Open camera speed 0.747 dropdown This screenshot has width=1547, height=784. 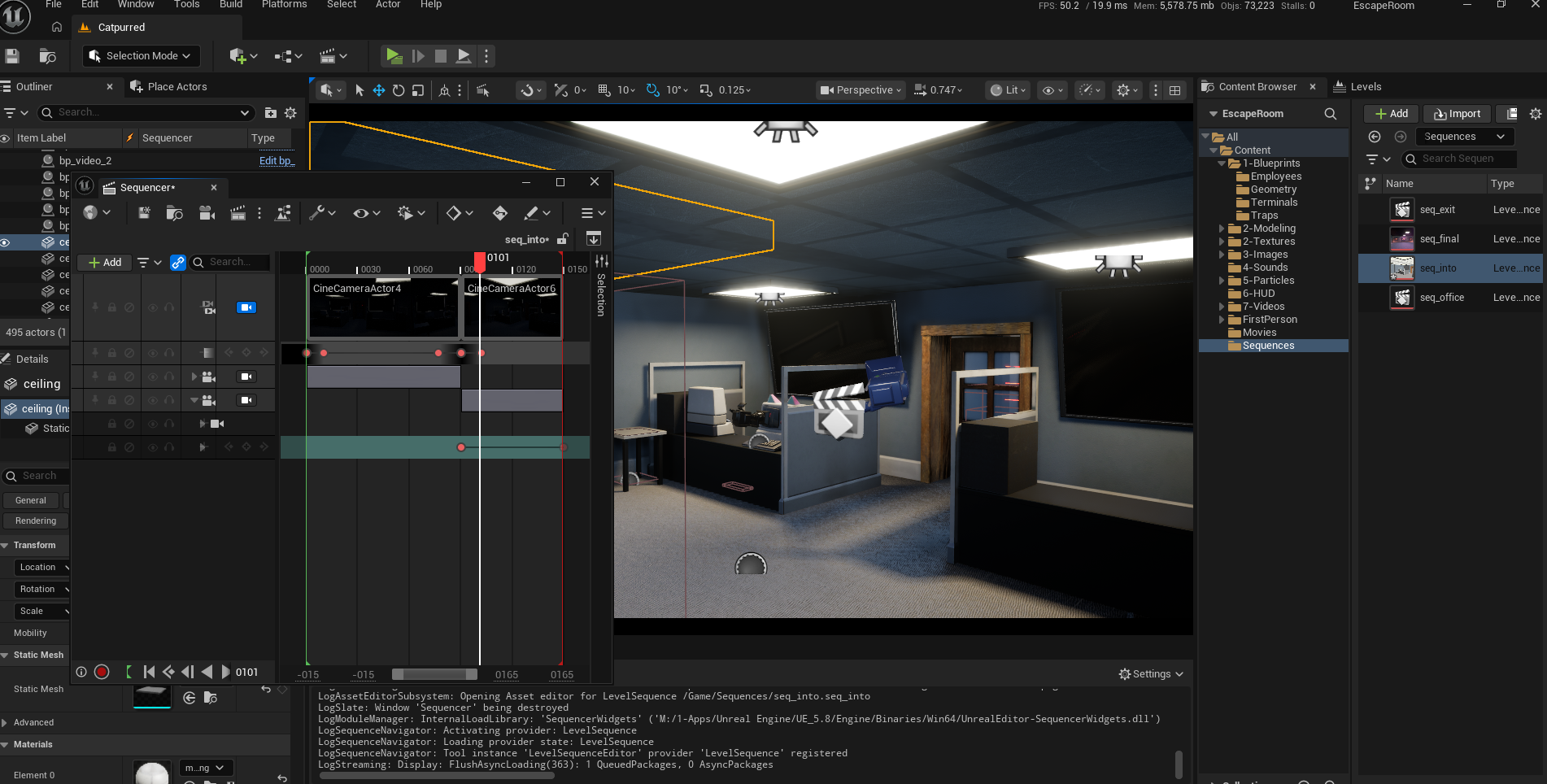(938, 90)
